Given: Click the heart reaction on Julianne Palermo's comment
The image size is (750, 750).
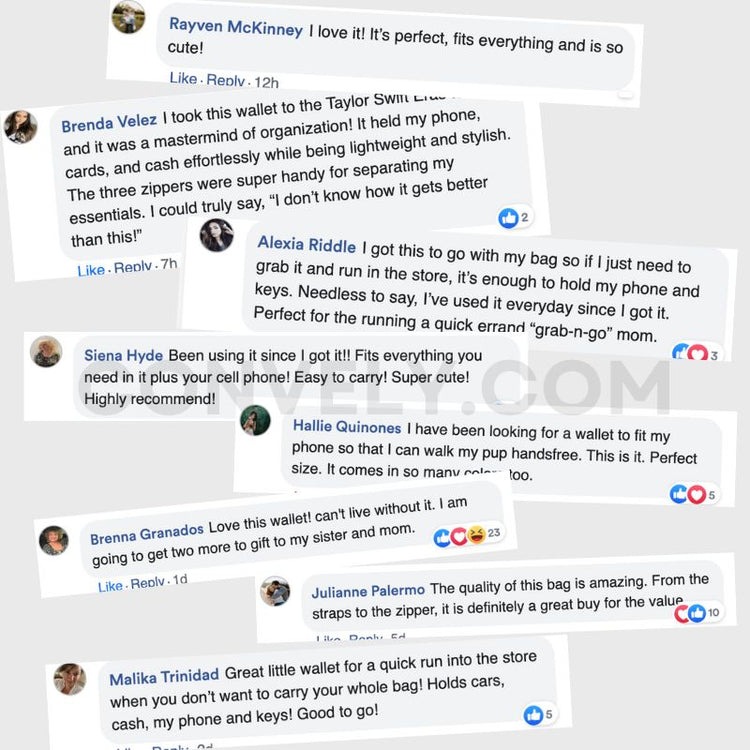Looking at the screenshot, I should tap(683, 613).
